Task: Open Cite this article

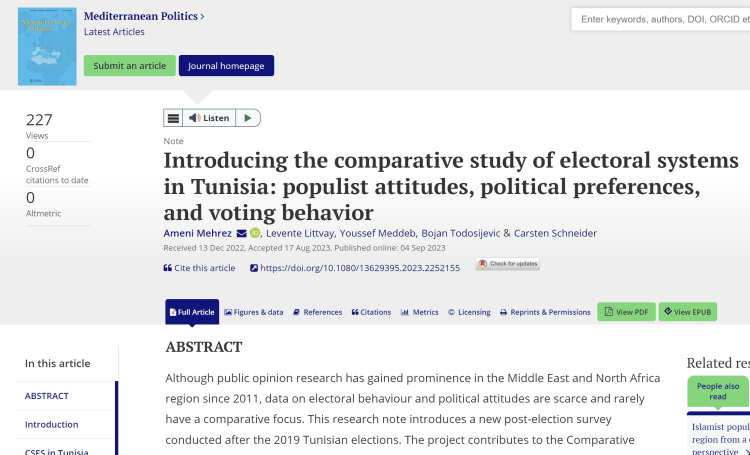Action: click(200, 268)
